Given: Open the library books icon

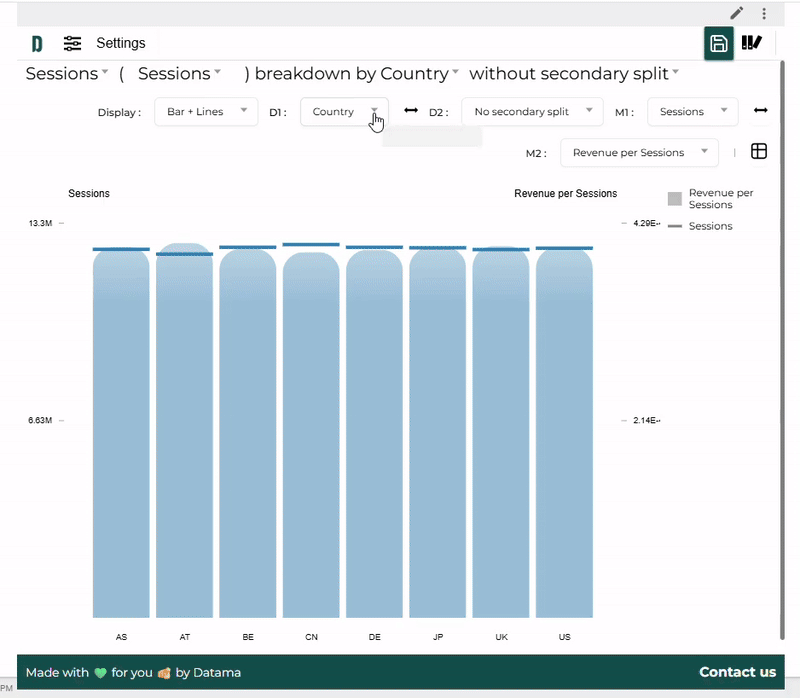Looking at the screenshot, I should pyautogui.click(x=751, y=43).
